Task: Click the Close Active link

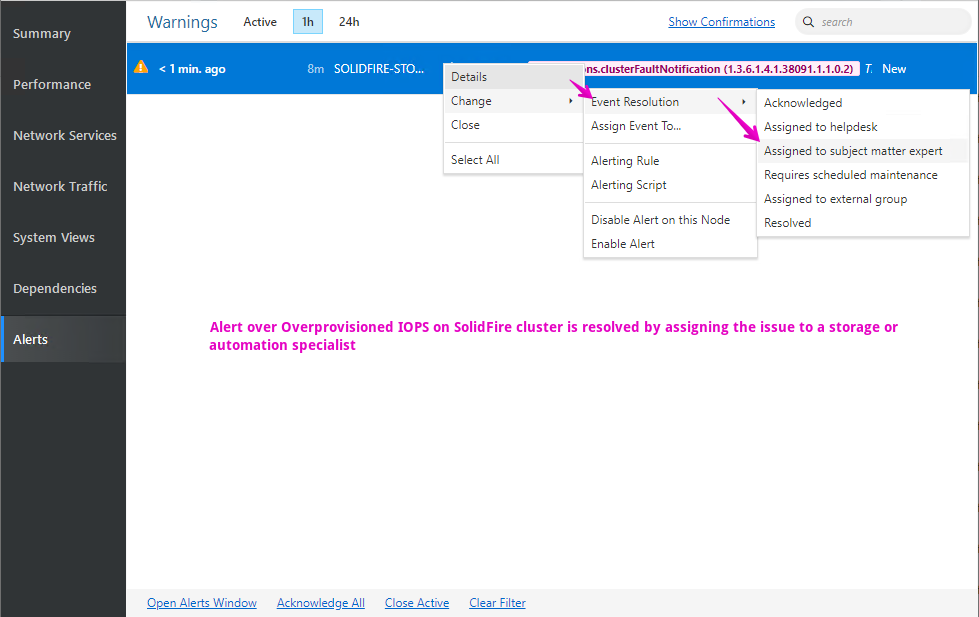Action: pyautogui.click(x=417, y=603)
